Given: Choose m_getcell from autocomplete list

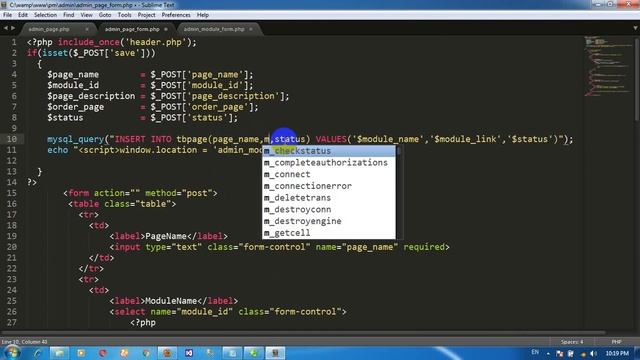Looking at the screenshot, I should pos(329,233).
